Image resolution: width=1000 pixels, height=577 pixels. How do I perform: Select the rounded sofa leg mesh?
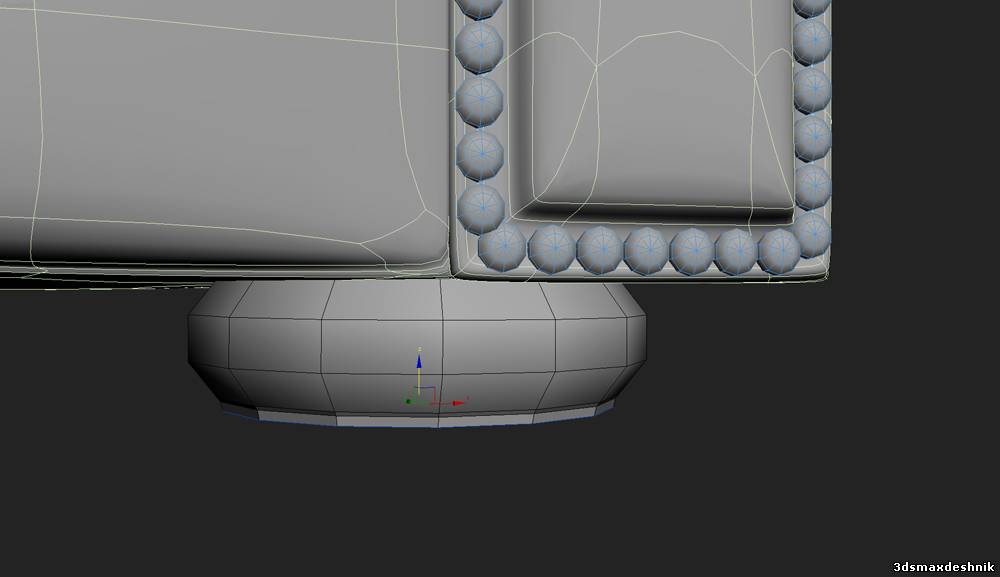pos(417,353)
